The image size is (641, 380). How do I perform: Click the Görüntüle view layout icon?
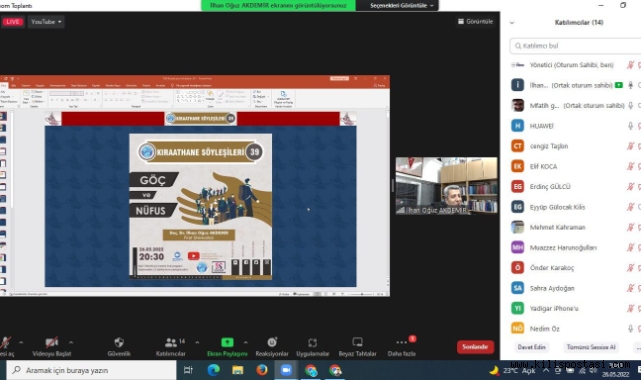click(461, 21)
